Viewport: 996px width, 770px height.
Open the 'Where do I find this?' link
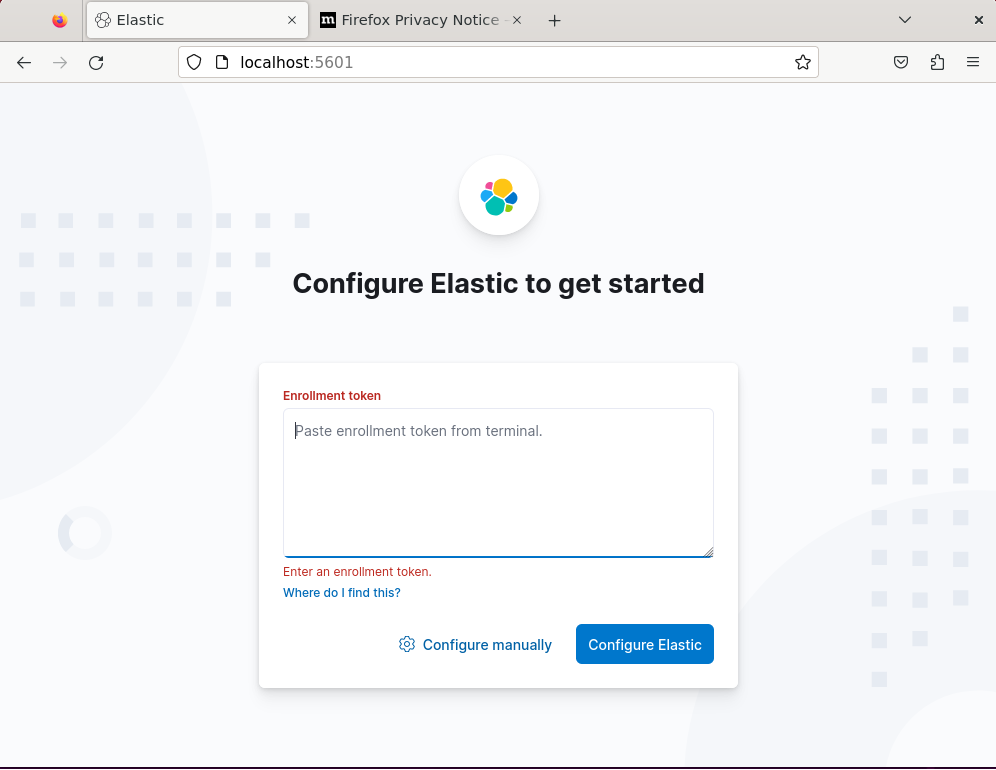point(342,593)
